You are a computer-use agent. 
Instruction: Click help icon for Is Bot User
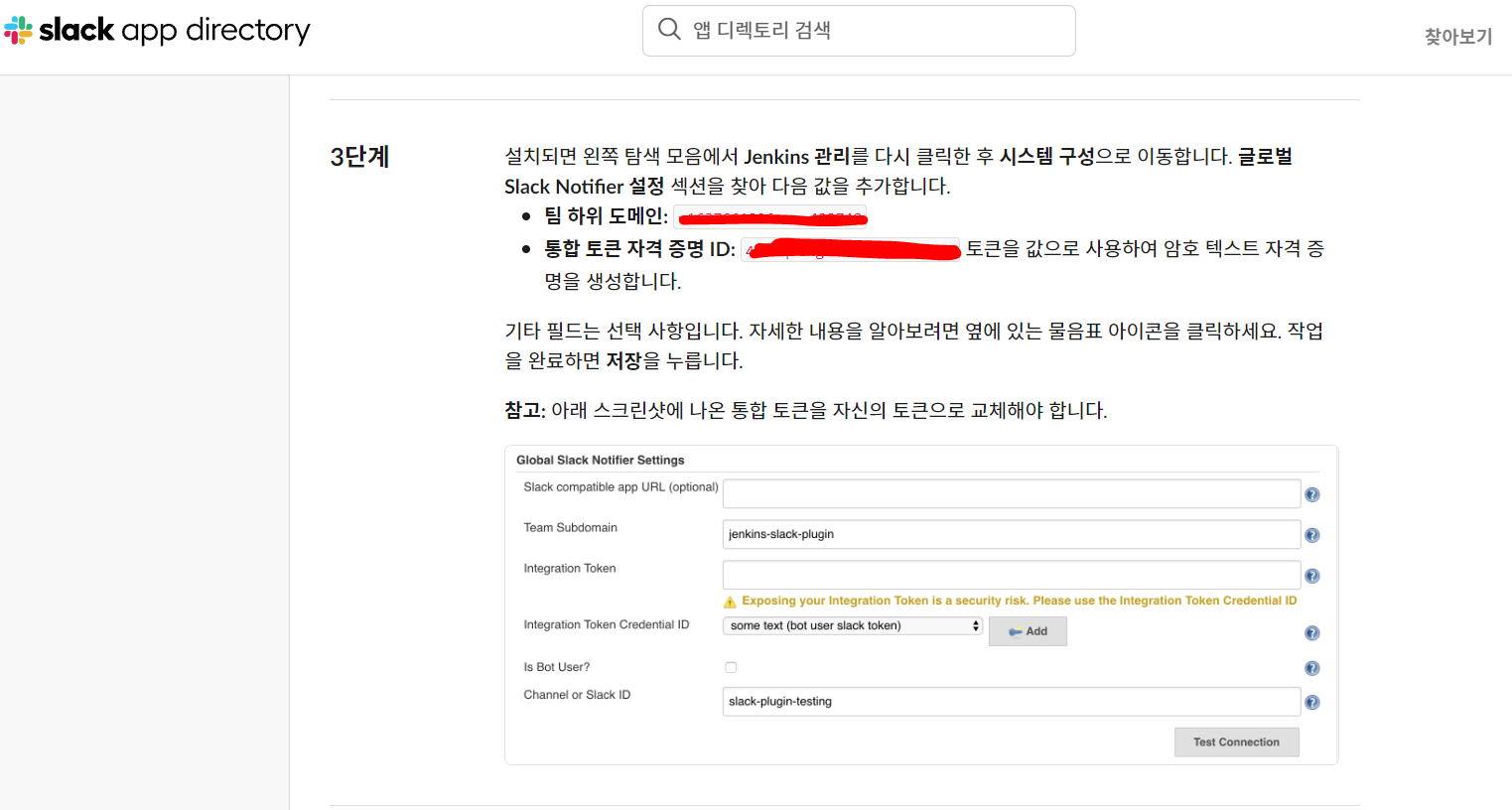point(1311,668)
